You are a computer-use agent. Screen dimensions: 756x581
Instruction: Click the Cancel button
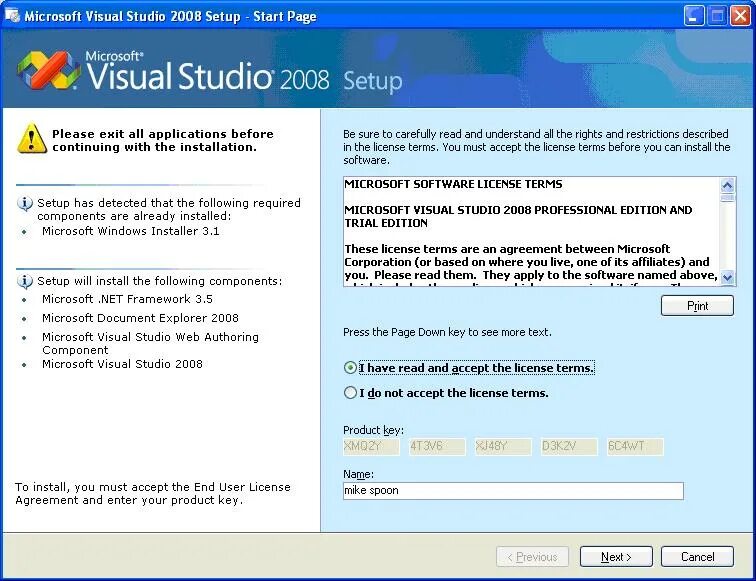[697, 557]
